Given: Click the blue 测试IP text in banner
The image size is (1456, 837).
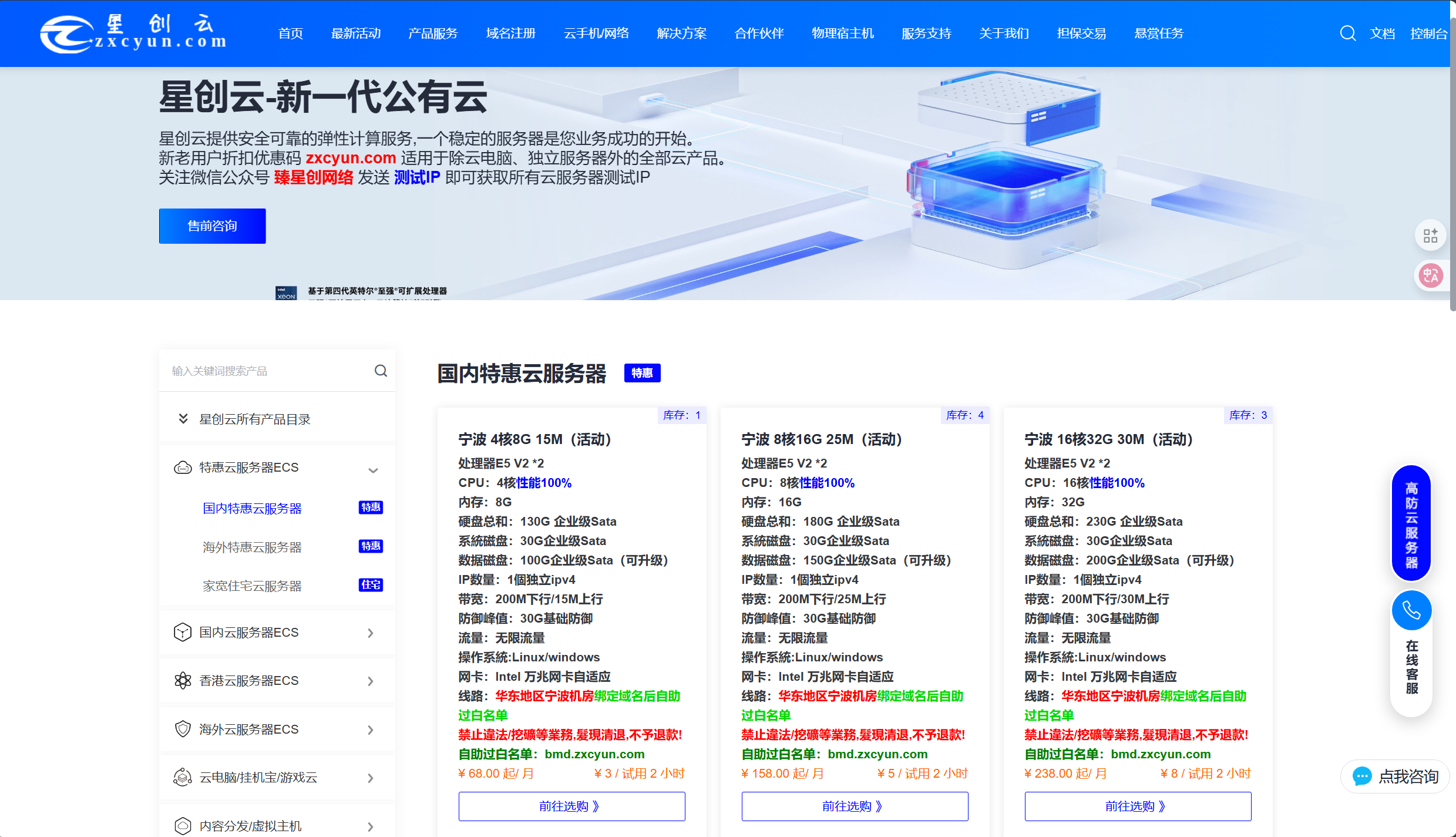Looking at the screenshot, I should [x=417, y=177].
